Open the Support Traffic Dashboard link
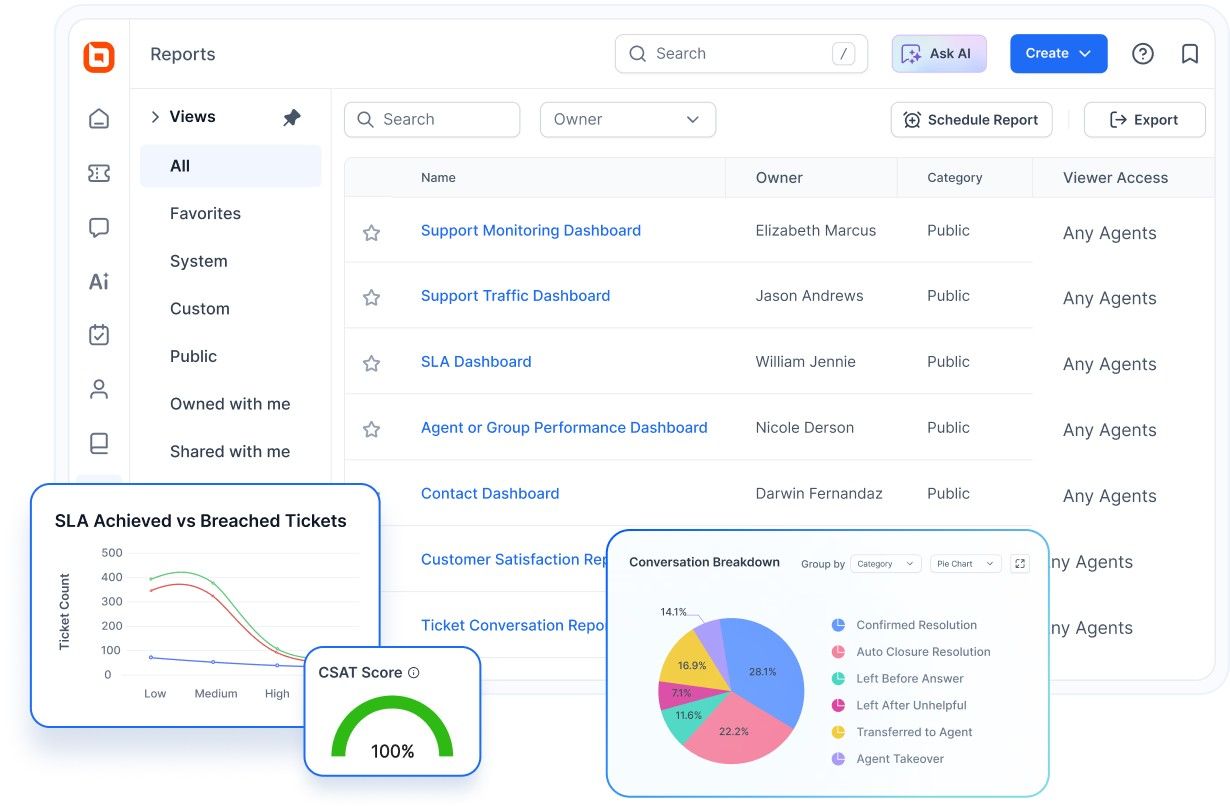This screenshot has width=1230, height=810. click(515, 296)
